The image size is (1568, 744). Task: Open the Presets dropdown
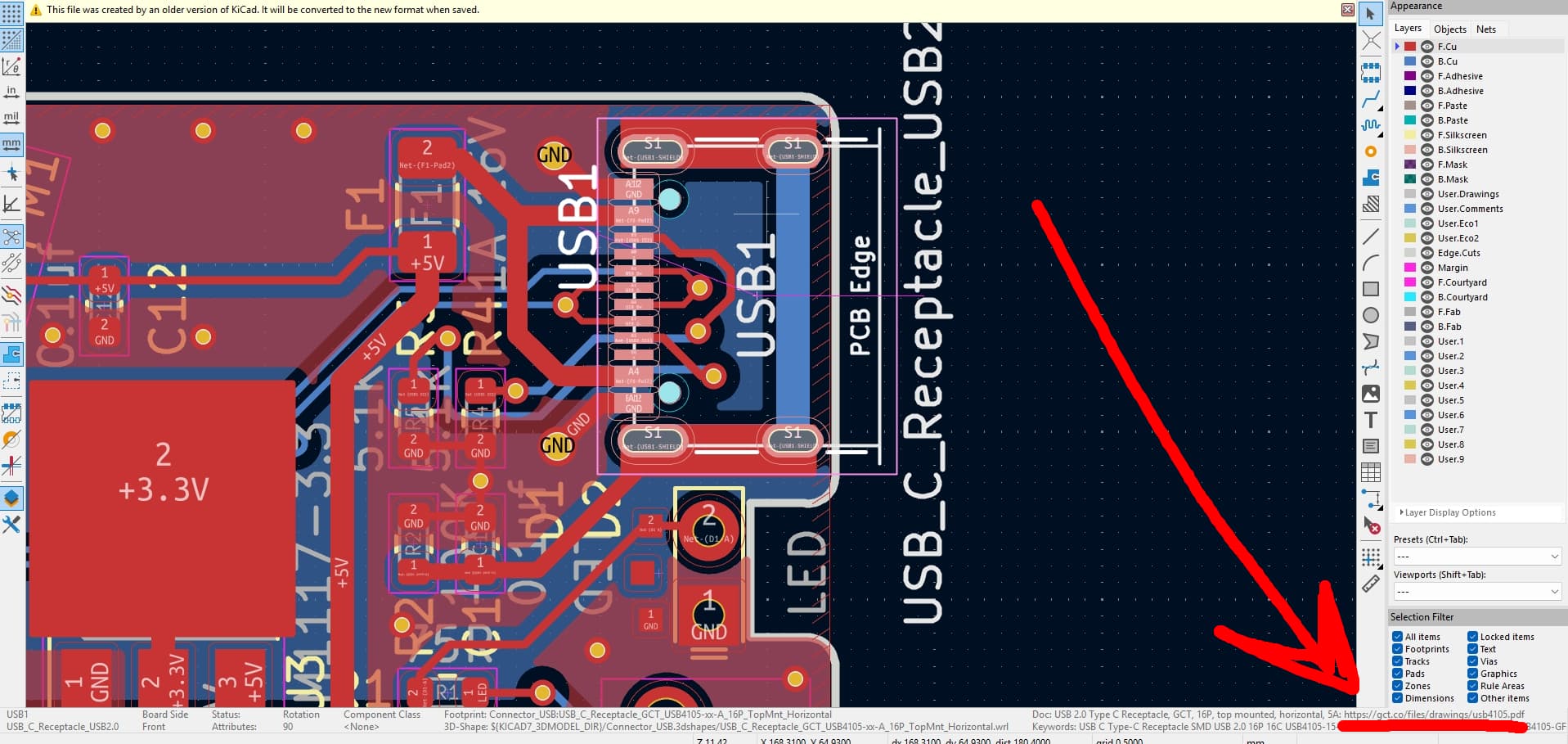1476,557
